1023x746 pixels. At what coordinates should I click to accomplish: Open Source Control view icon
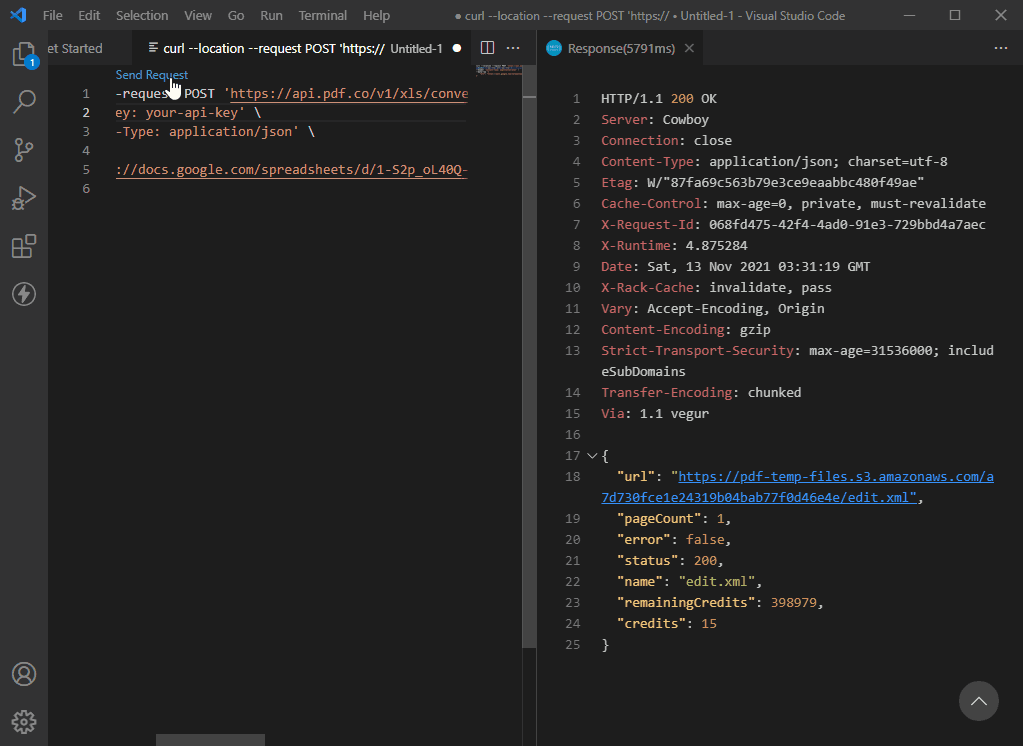click(24, 150)
